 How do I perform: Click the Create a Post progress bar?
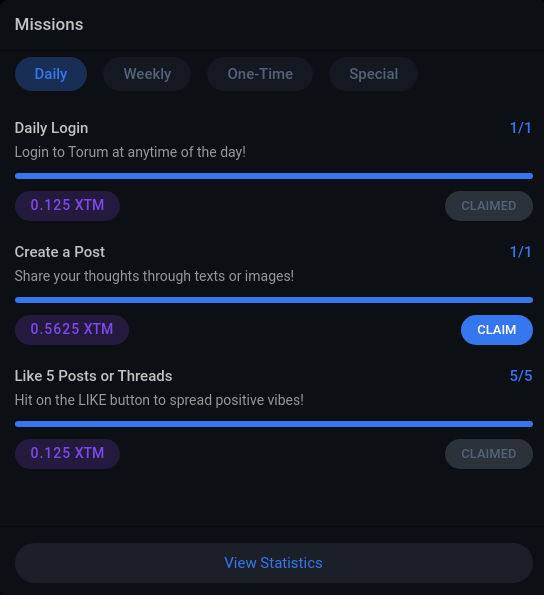tap(274, 300)
